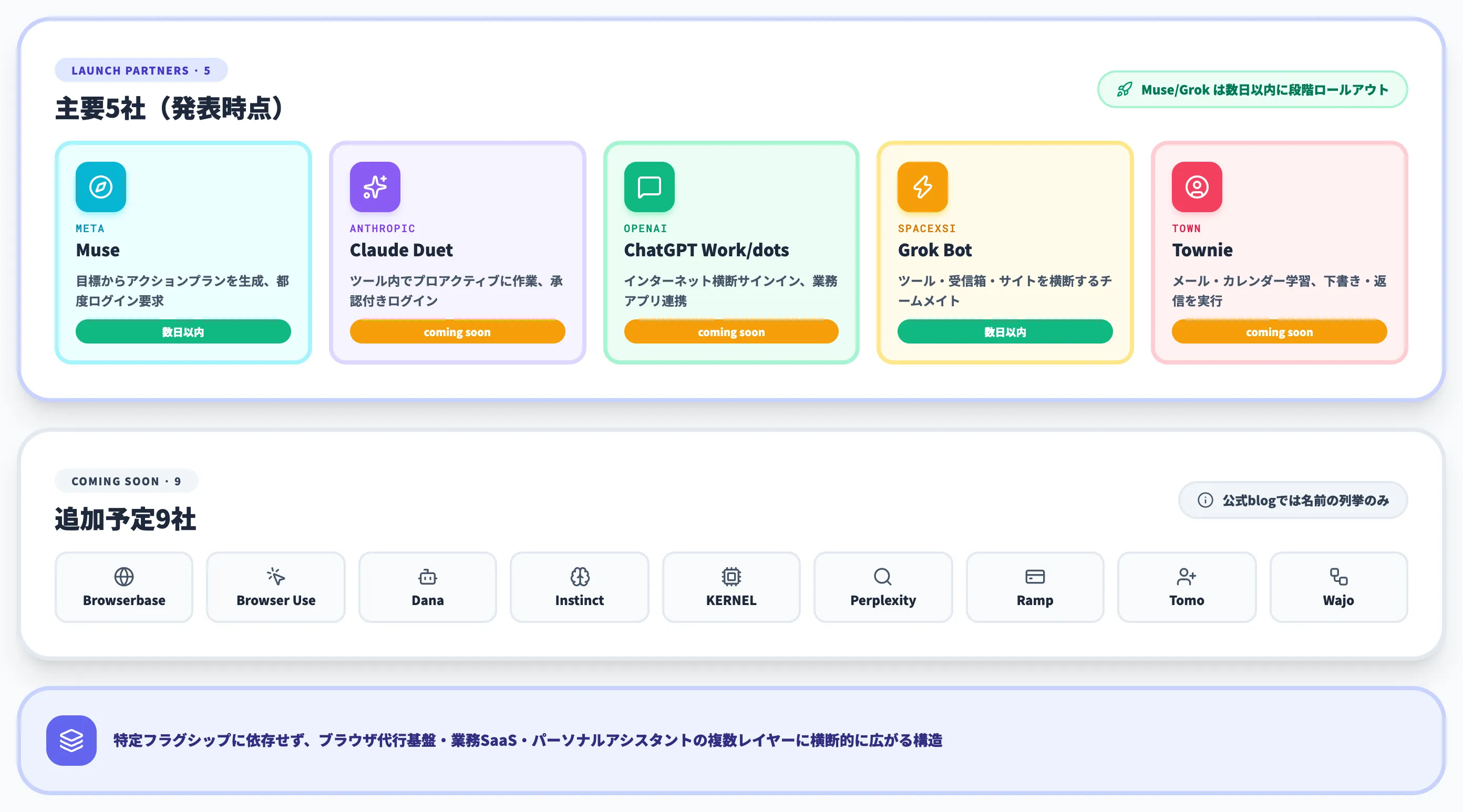Click the ANTHROPIC company label

click(382, 228)
